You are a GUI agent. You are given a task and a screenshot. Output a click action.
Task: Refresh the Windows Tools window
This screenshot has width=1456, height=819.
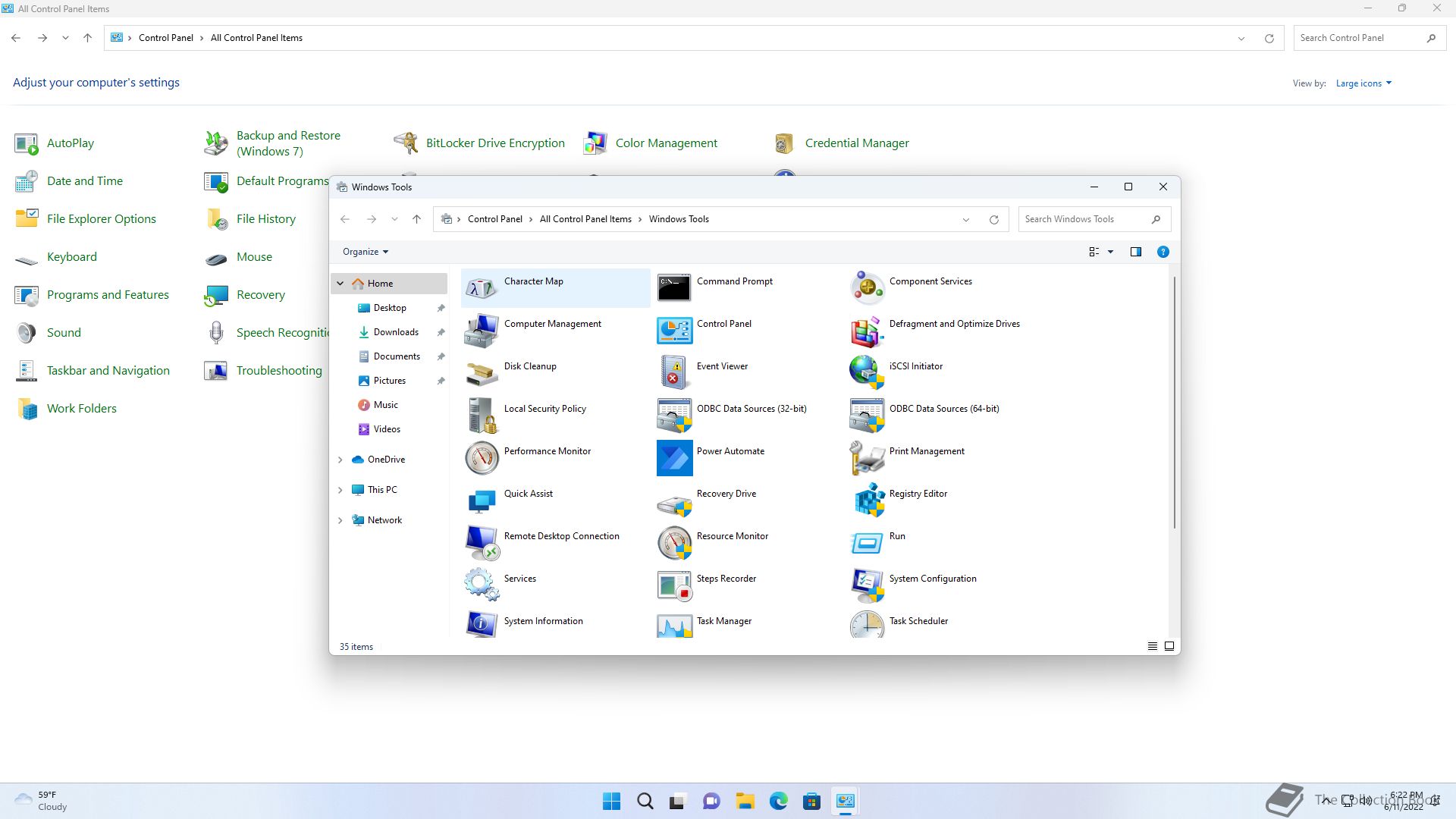coord(993,219)
